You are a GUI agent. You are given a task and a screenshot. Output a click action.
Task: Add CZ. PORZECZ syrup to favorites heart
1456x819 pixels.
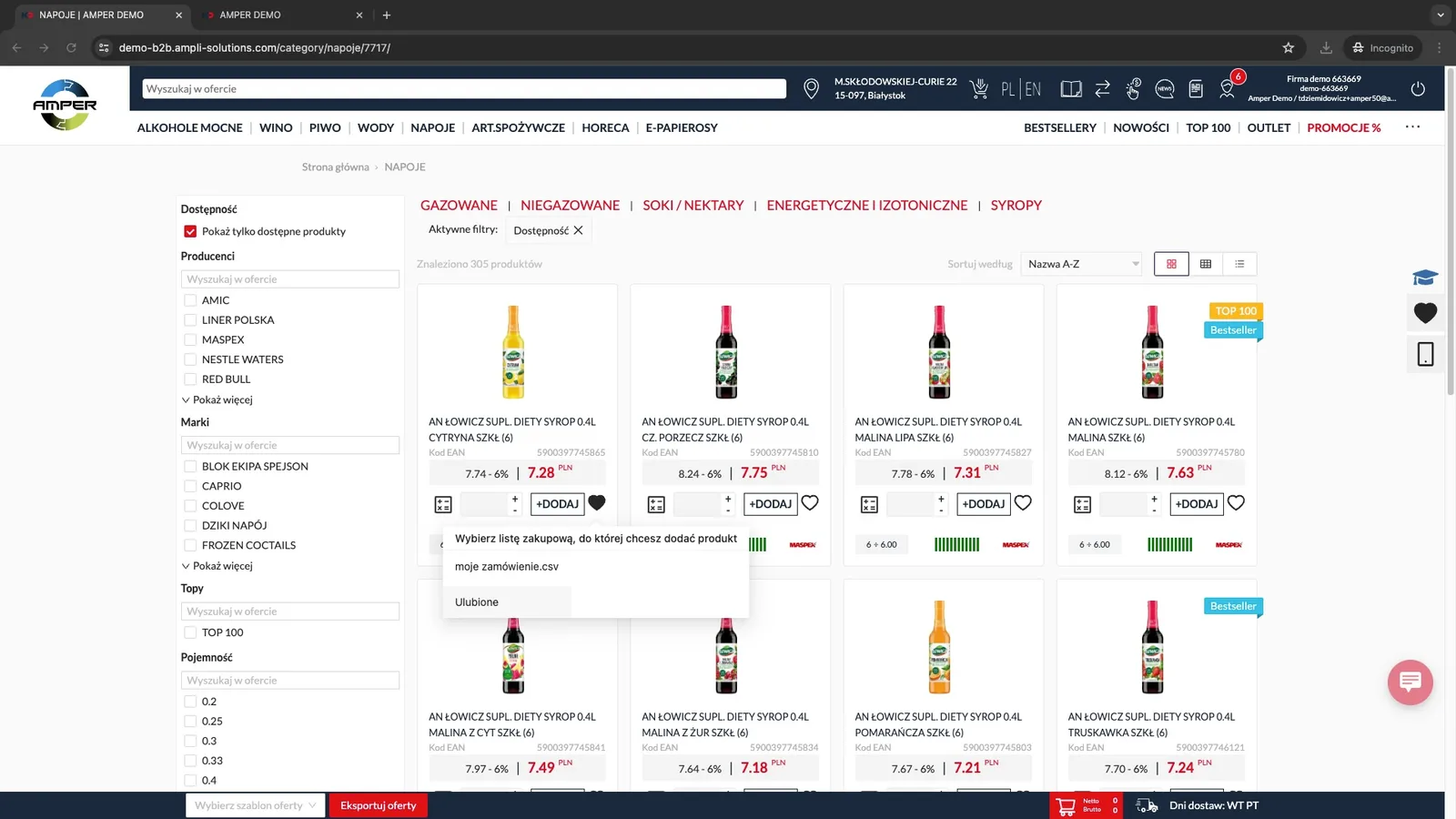point(810,502)
